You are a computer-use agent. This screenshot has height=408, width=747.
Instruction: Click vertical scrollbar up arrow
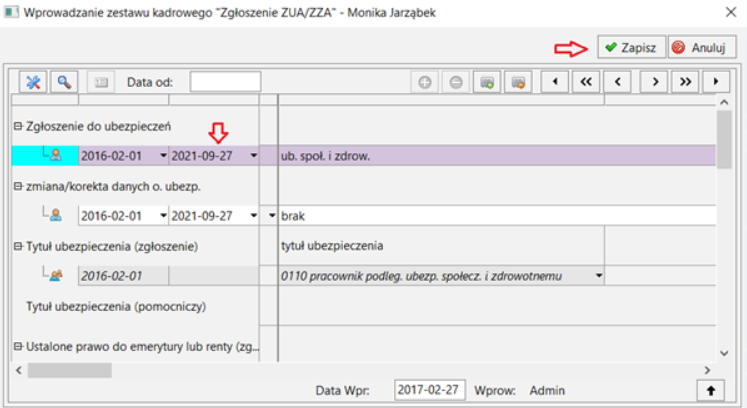coord(724,102)
